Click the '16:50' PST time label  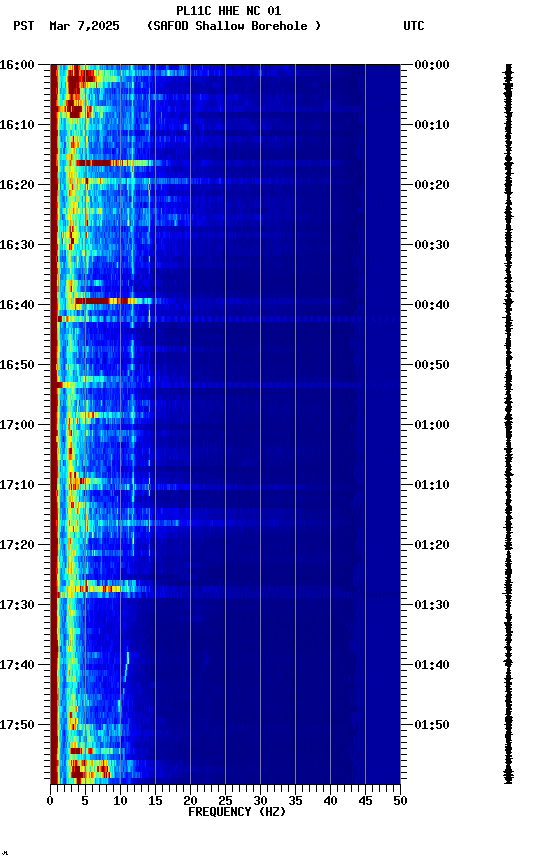[x=17, y=365]
